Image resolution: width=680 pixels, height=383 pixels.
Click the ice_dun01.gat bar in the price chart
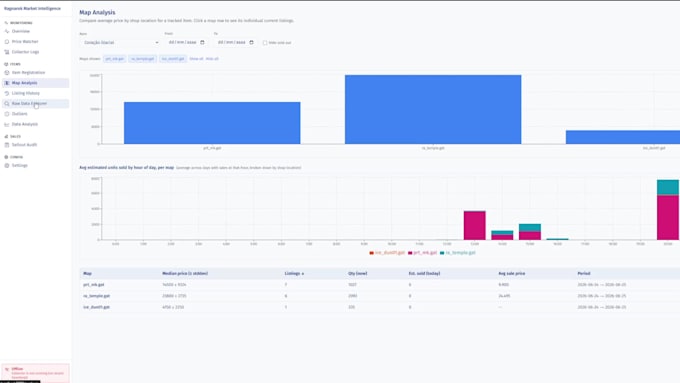coord(623,137)
